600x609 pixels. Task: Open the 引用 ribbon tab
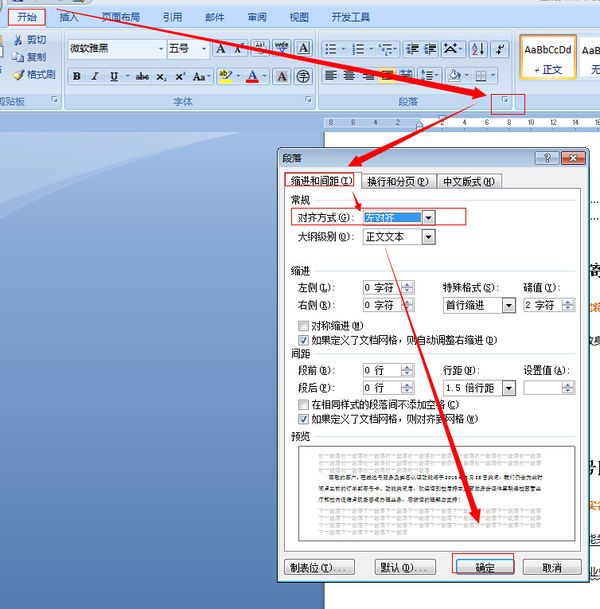[172, 17]
